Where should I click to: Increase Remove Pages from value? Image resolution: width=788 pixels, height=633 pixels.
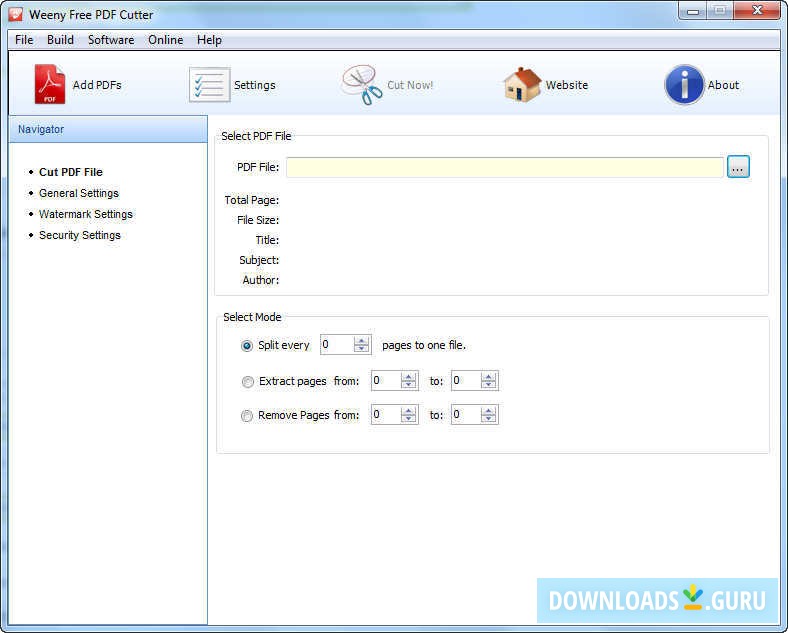pyautogui.click(x=408, y=411)
